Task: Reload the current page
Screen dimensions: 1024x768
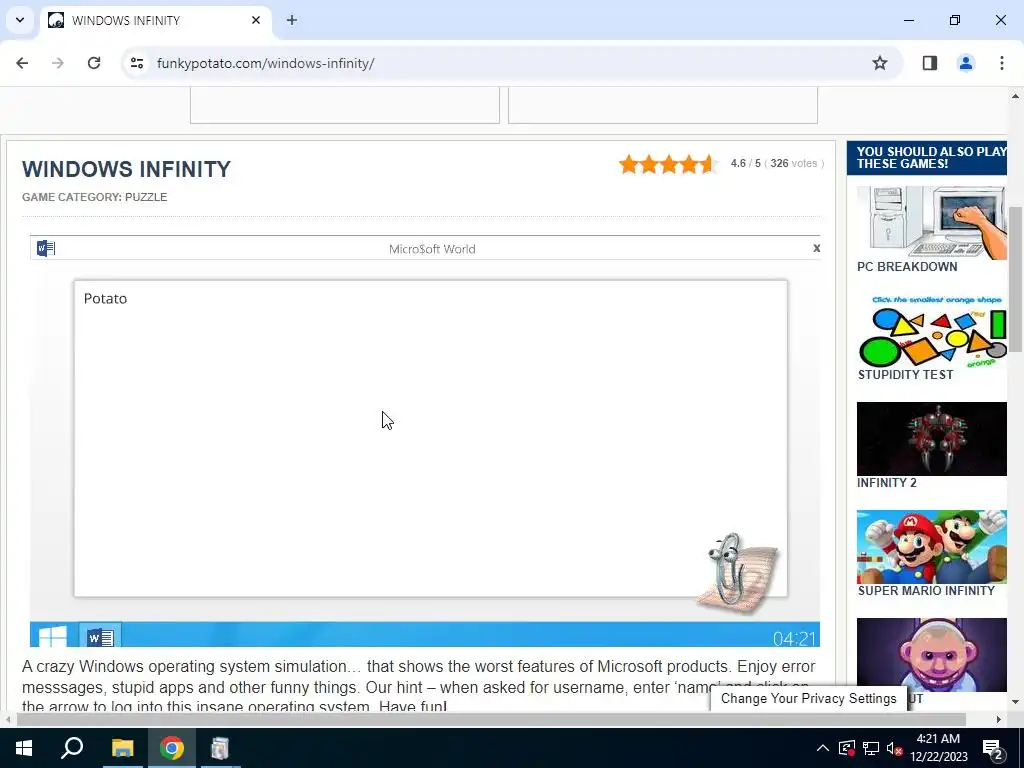Action: tap(94, 63)
